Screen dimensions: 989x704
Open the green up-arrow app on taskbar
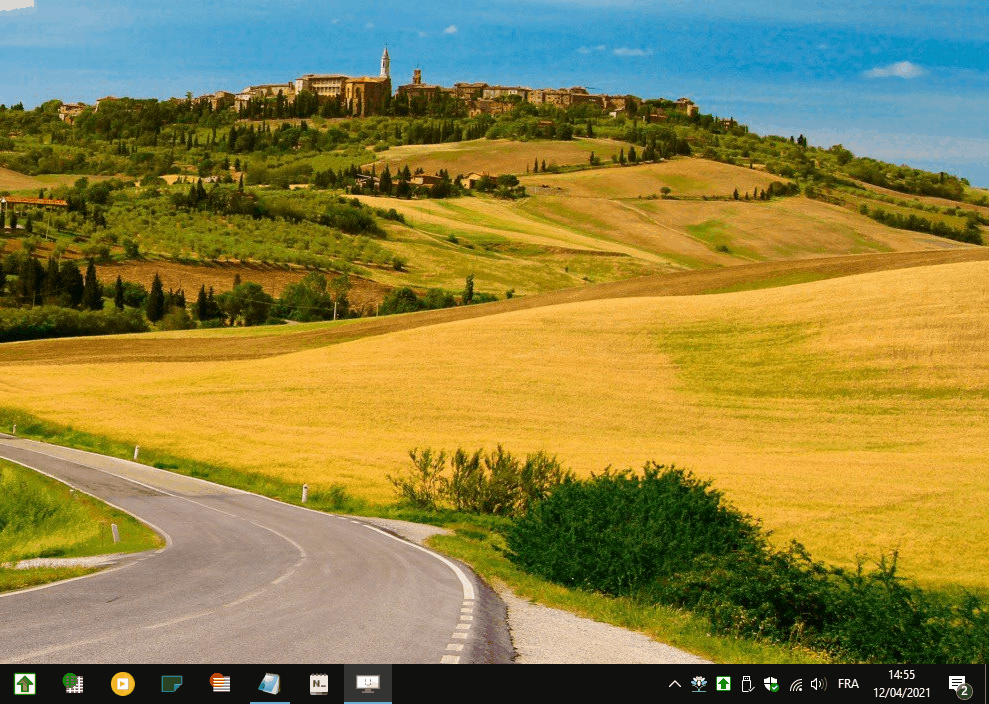25,684
